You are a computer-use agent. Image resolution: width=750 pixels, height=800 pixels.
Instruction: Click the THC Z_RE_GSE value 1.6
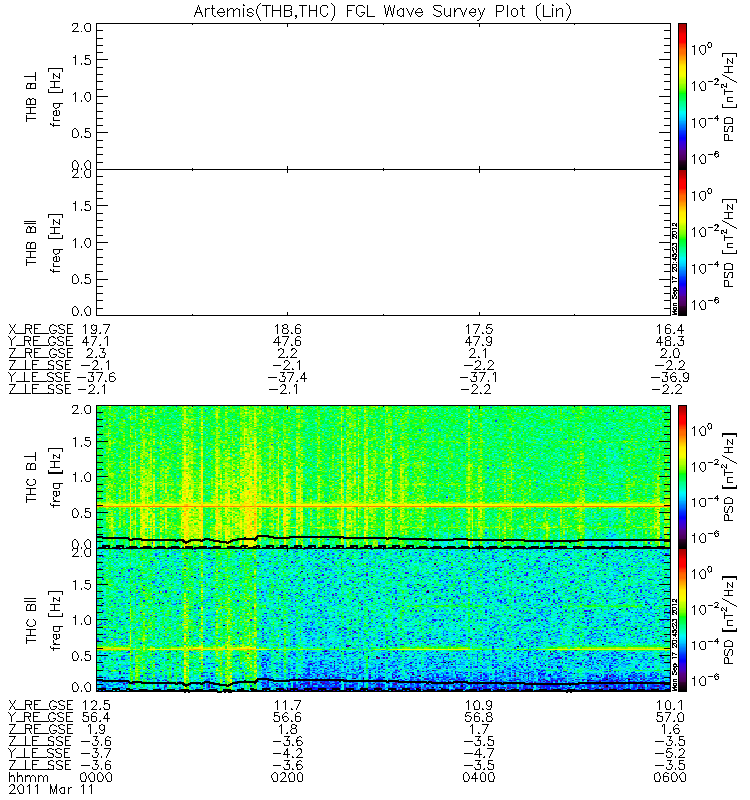coord(670,729)
